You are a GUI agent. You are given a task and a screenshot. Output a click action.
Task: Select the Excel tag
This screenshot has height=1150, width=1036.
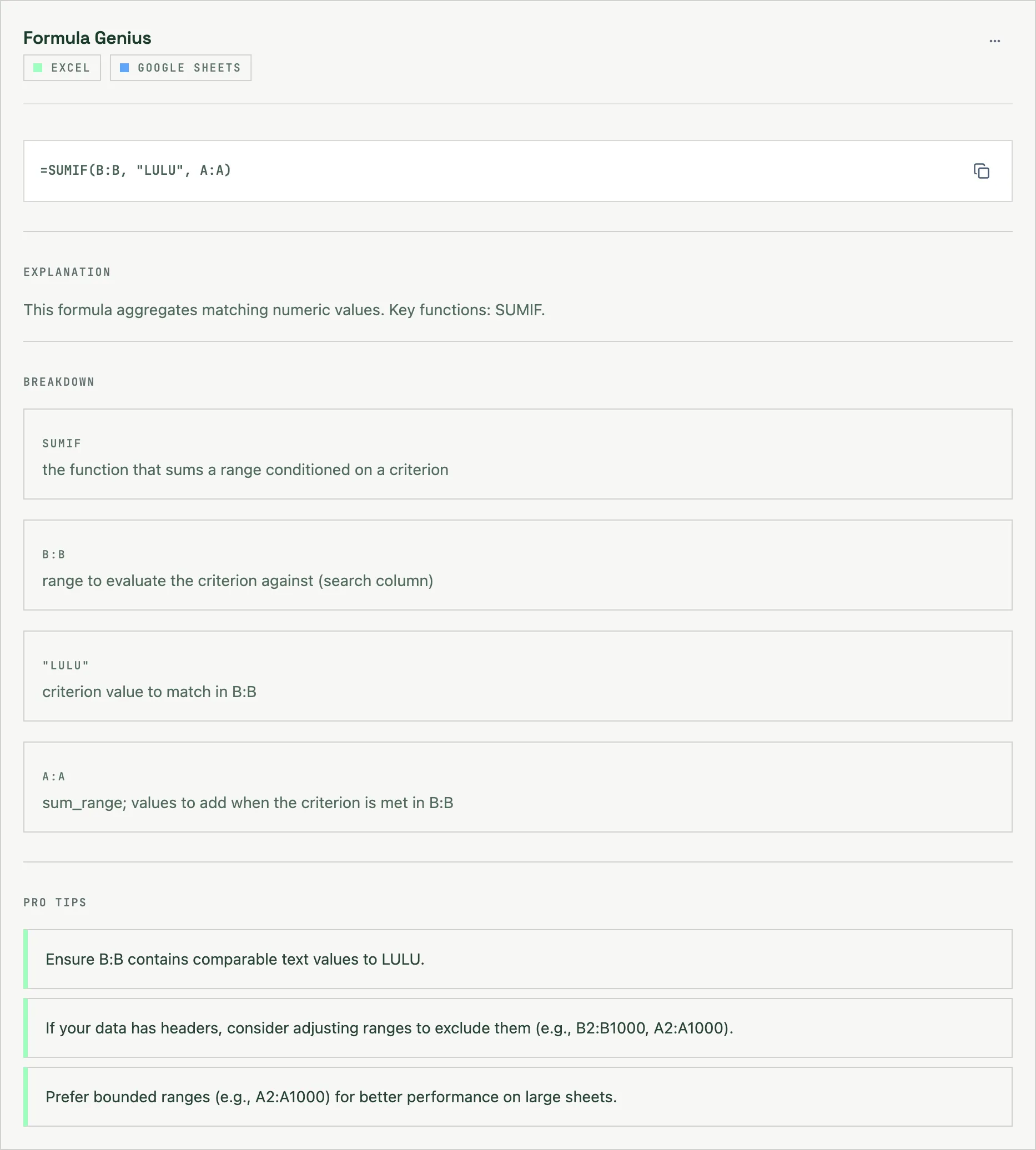pos(62,68)
